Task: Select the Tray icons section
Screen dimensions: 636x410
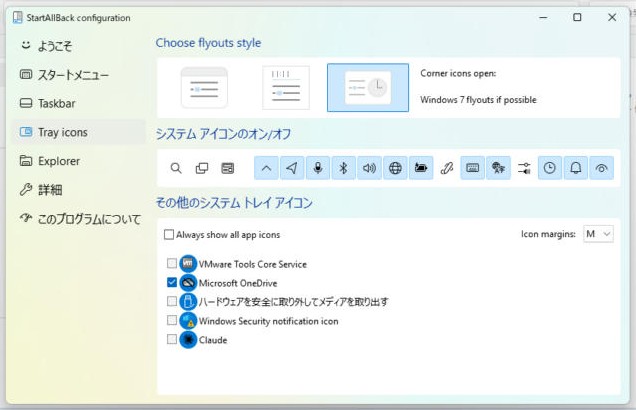Action: pyautogui.click(x=78, y=132)
